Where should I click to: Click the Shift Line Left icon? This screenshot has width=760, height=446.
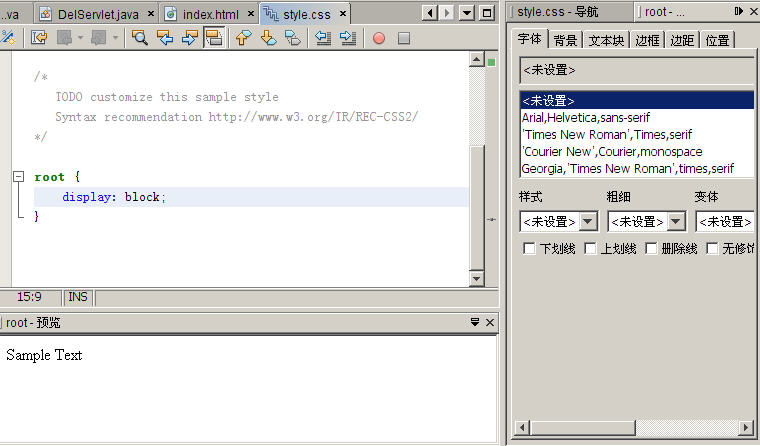coord(323,38)
